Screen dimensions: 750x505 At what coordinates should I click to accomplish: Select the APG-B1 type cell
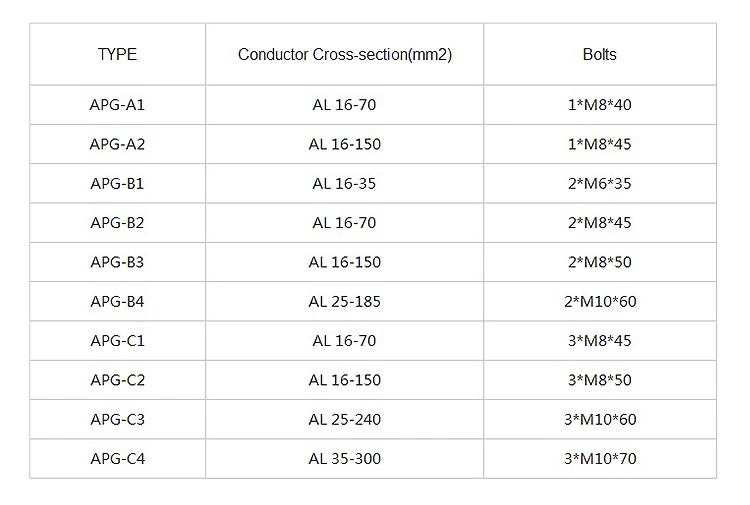coord(117,183)
